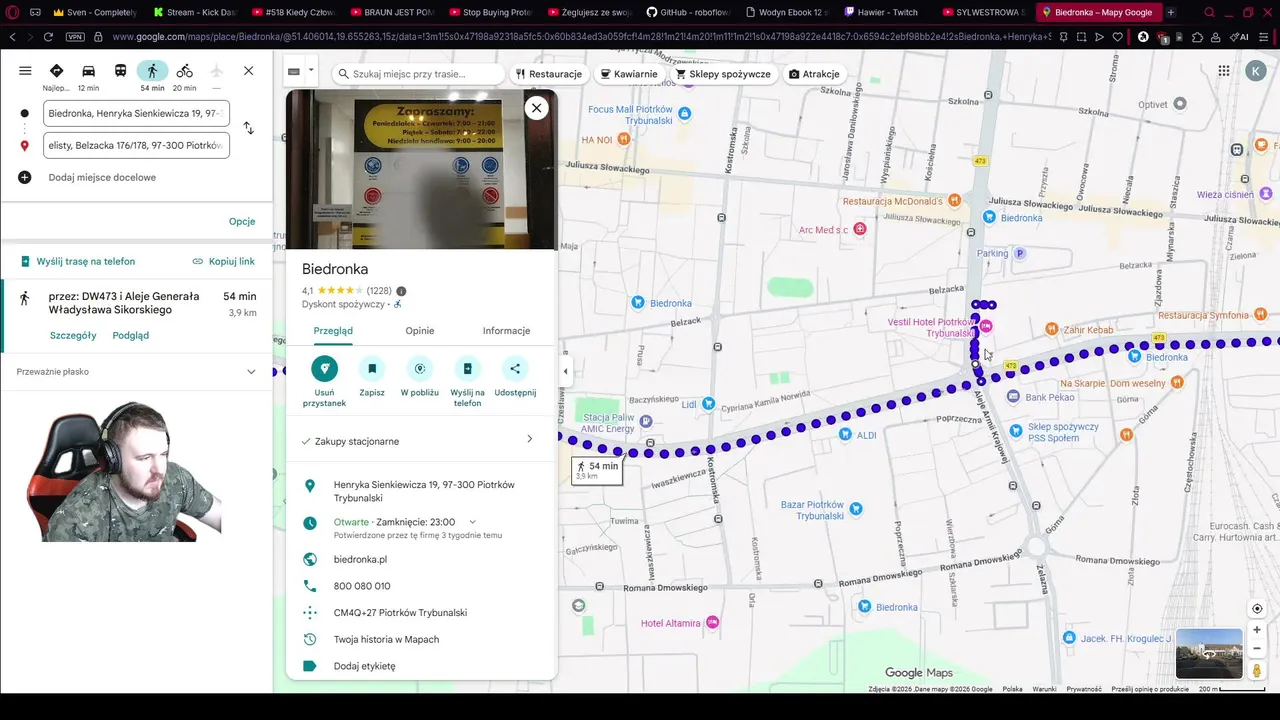Viewport: 1280px width, 720px height.
Task: Filter by Restauracje chip
Action: click(x=549, y=74)
